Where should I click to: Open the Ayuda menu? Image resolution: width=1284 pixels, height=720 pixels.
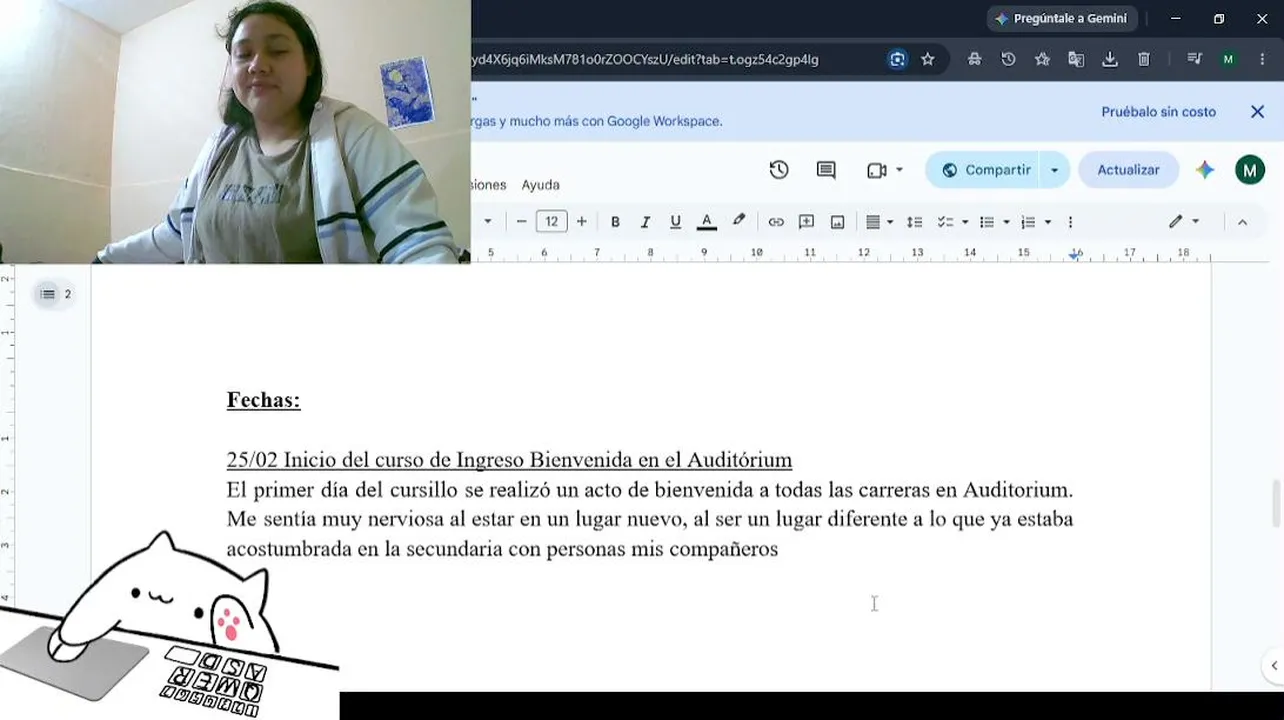coord(540,185)
